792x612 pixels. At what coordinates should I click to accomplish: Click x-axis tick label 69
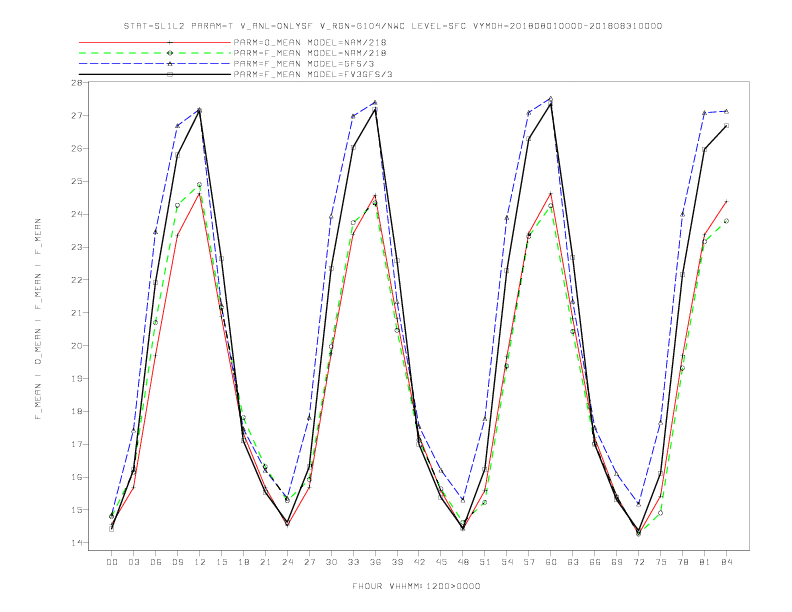pos(617,562)
